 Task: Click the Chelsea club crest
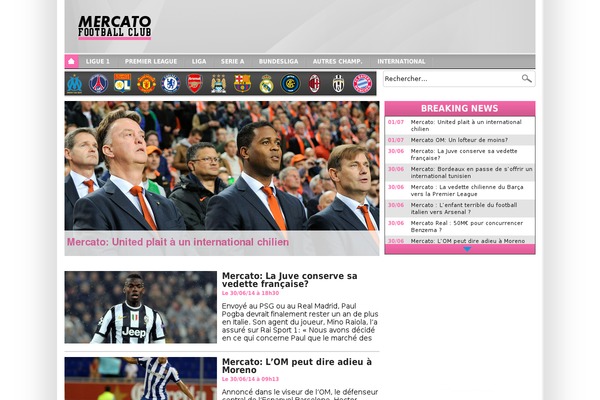click(x=170, y=84)
